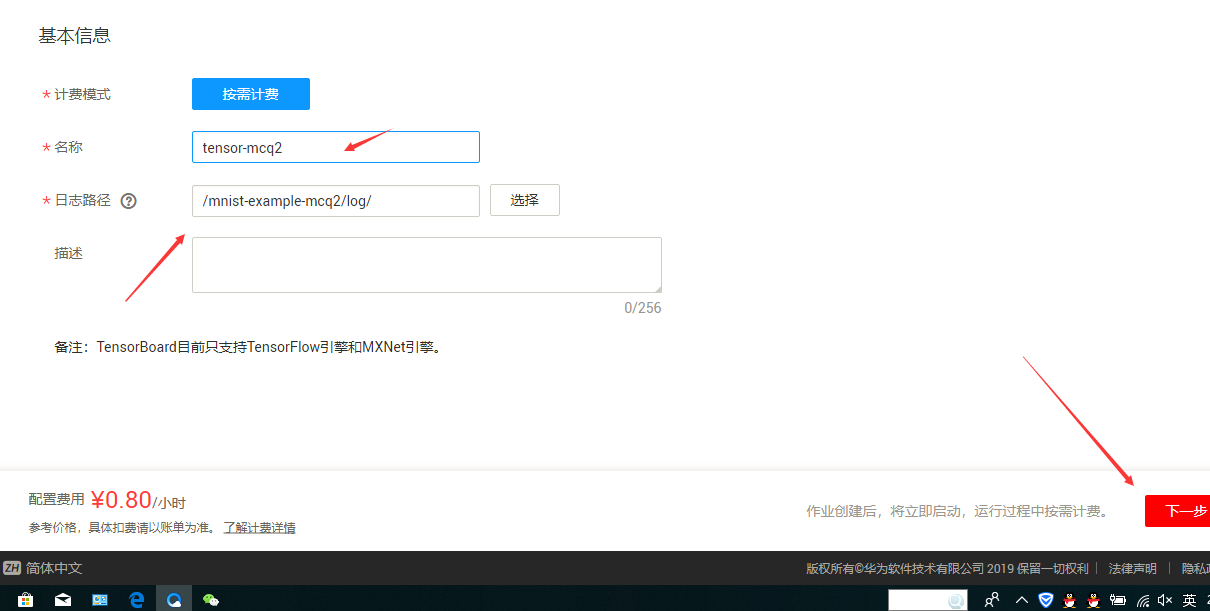Click 法律声明 in the footer
This screenshot has width=1210, height=611.
pyautogui.click(x=1131, y=567)
